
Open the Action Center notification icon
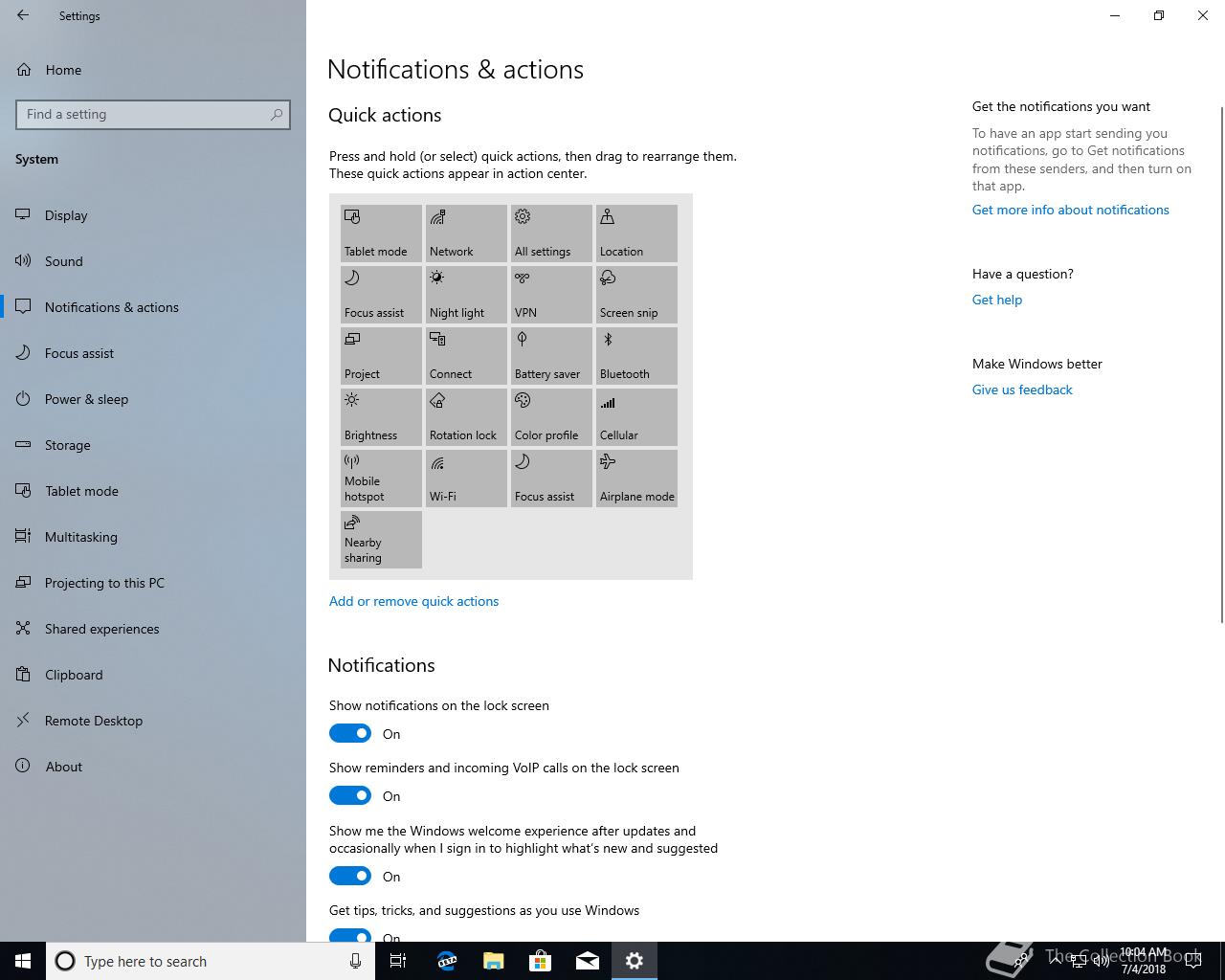[1193, 961]
